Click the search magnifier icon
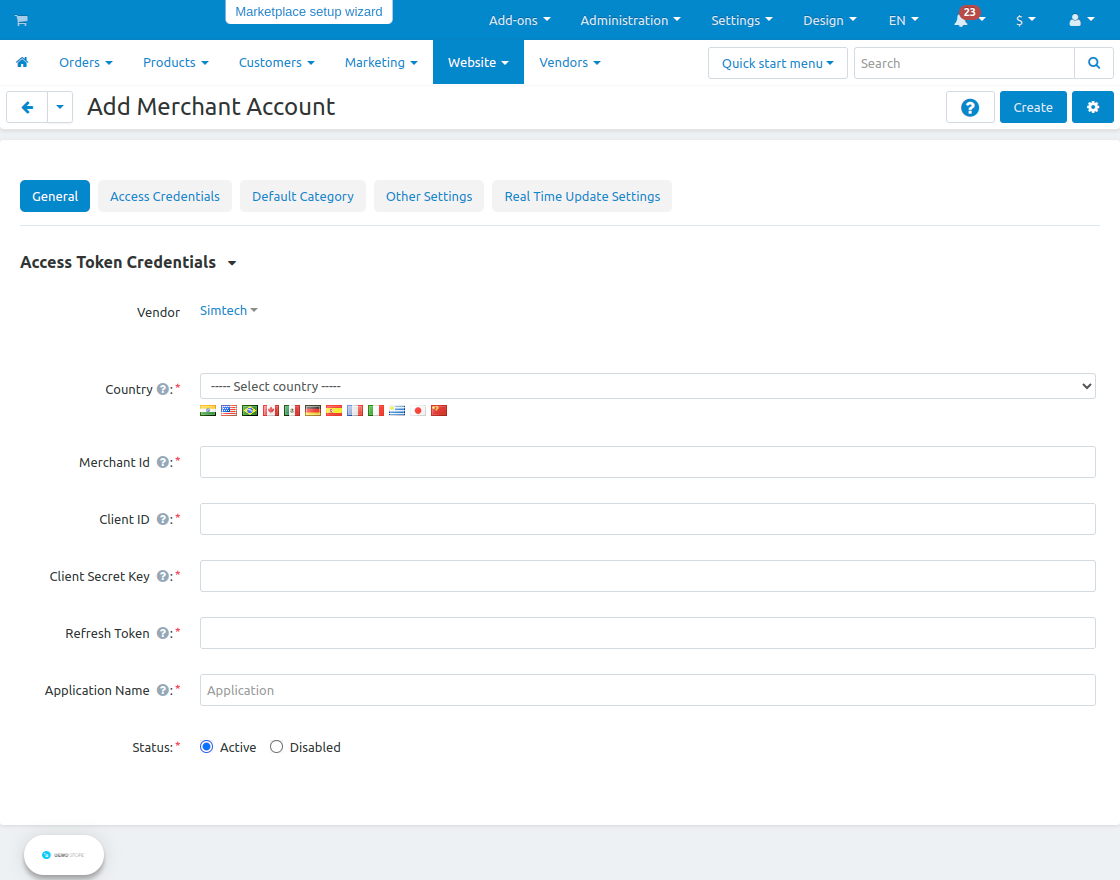Image resolution: width=1120 pixels, height=880 pixels. pyautogui.click(x=1094, y=62)
